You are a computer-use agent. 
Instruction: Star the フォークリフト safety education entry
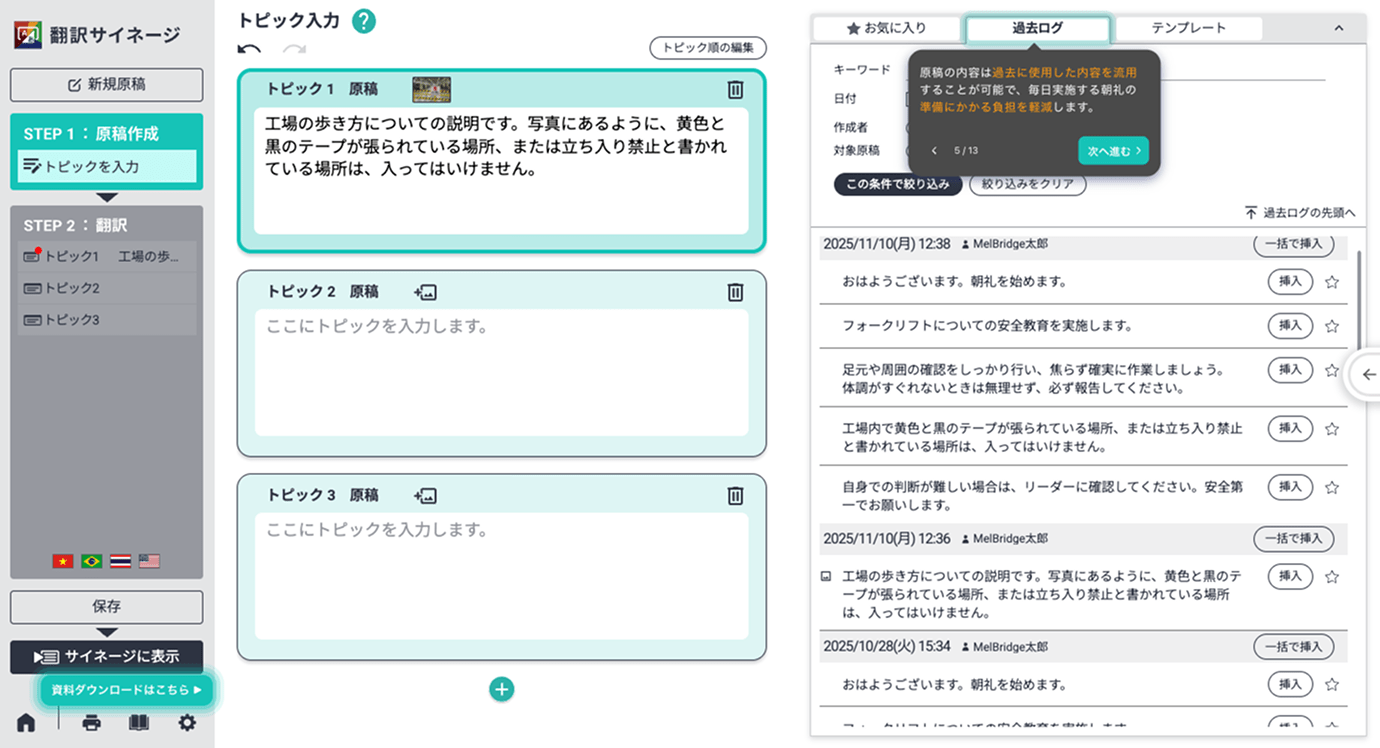pos(1331,326)
